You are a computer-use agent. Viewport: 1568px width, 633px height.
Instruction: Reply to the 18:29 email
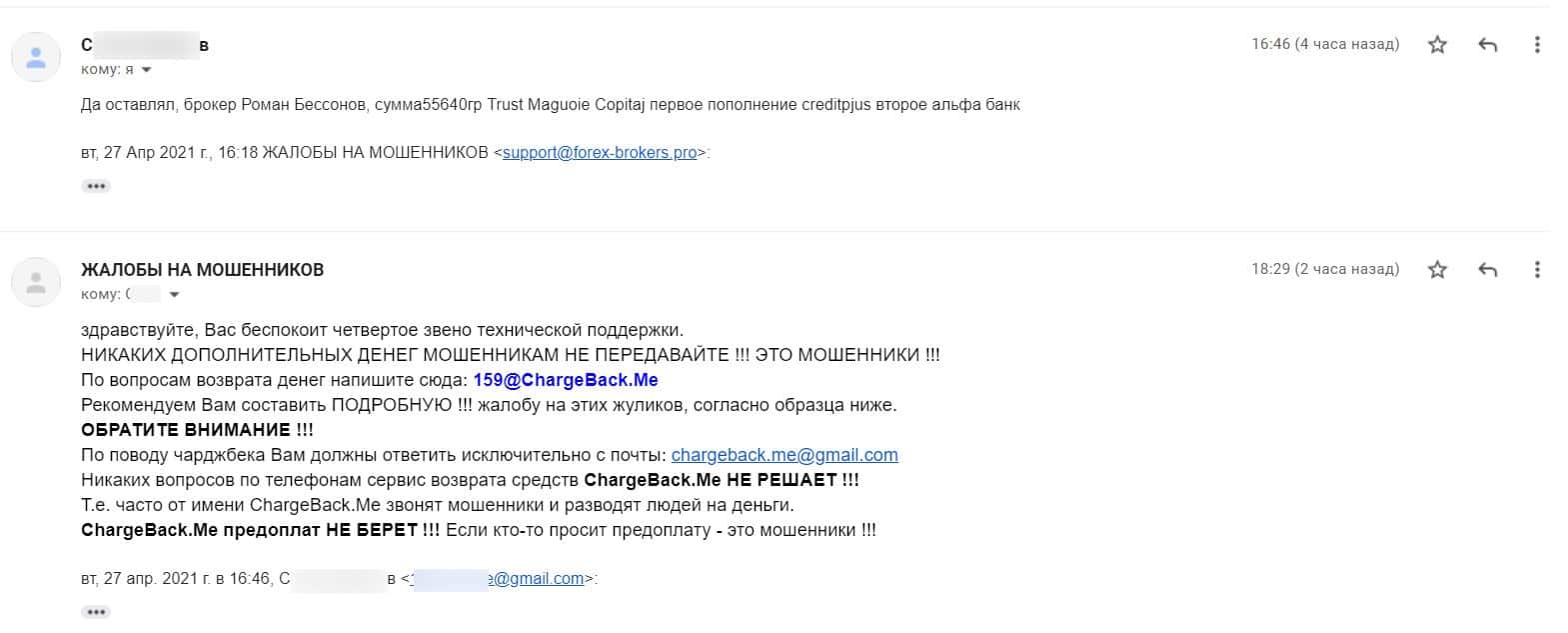(1487, 270)
